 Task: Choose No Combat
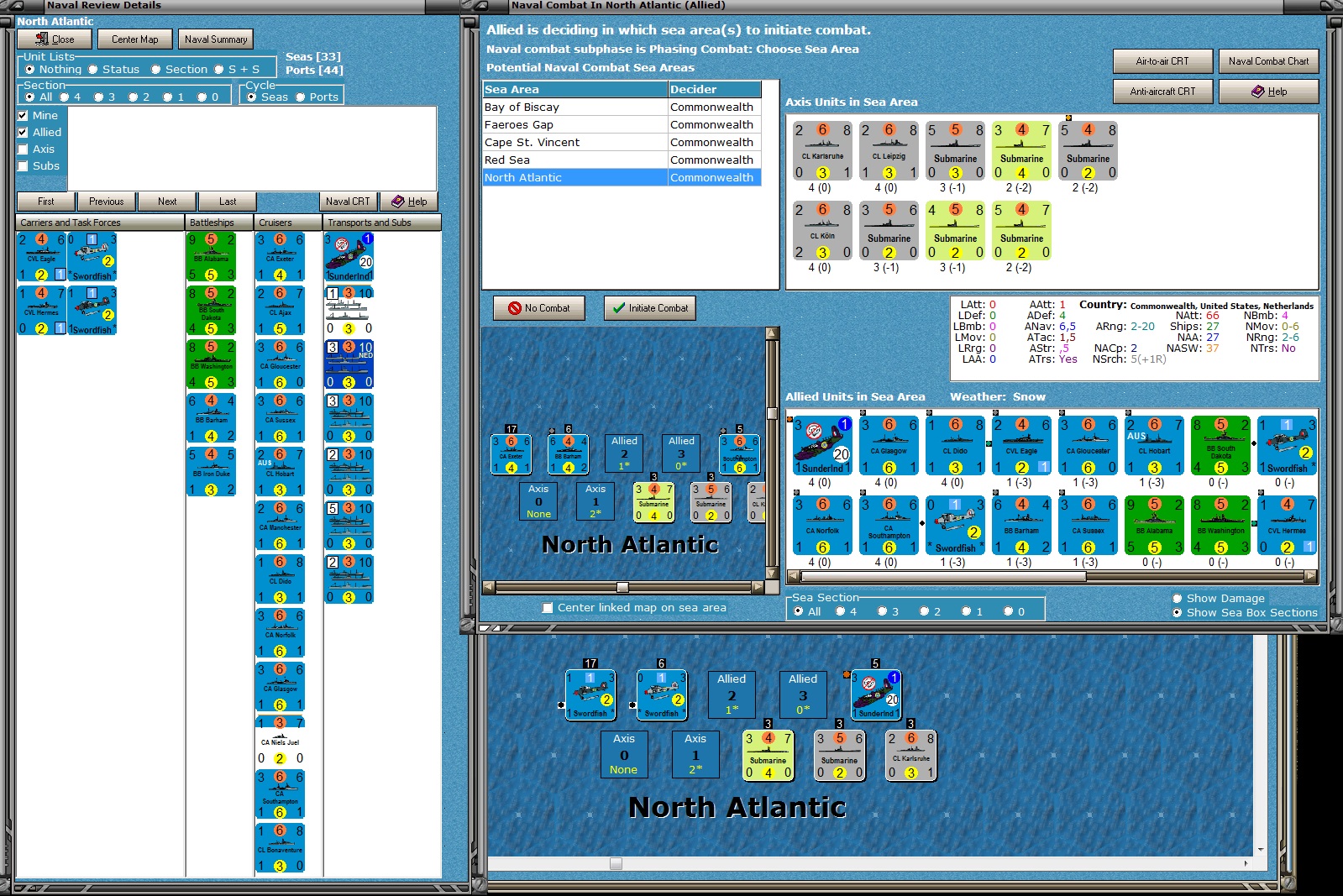click(539, 308)
